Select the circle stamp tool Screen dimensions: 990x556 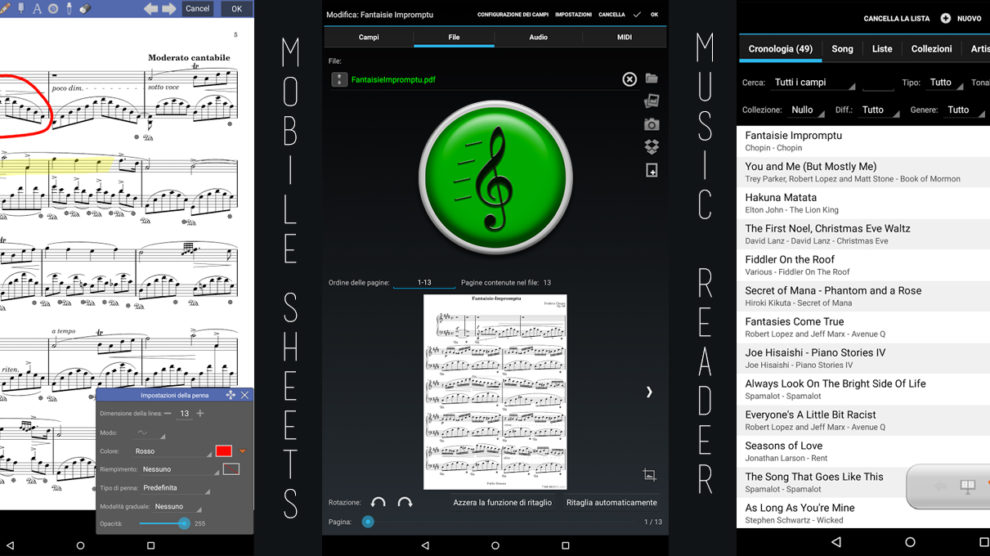pos(53,9)
